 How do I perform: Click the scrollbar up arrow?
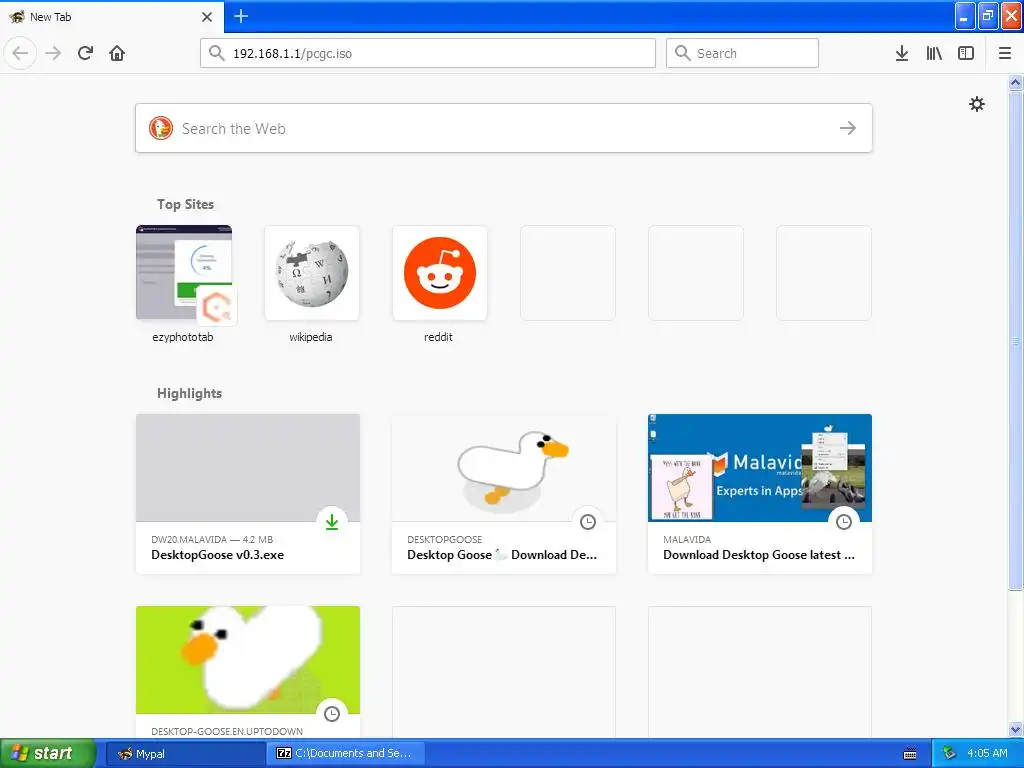[1015, 82]
